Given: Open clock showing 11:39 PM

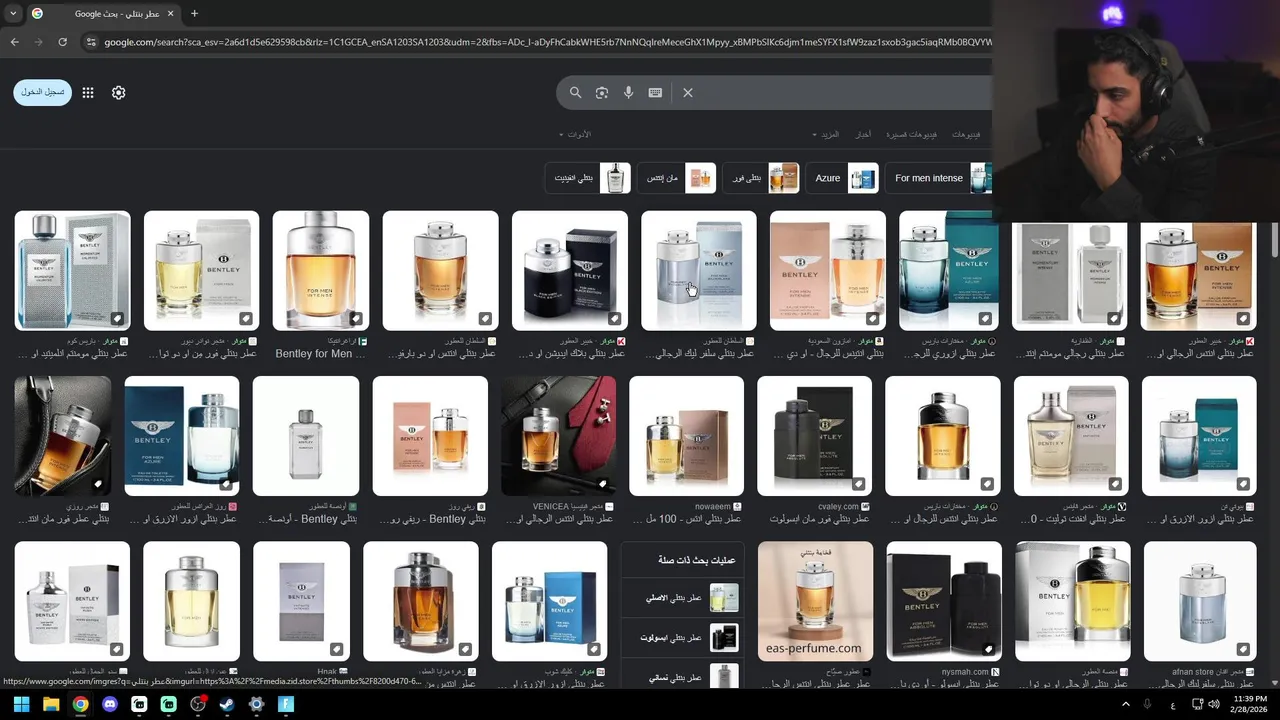Looking at the screenshot, I should coord(1249,704).
